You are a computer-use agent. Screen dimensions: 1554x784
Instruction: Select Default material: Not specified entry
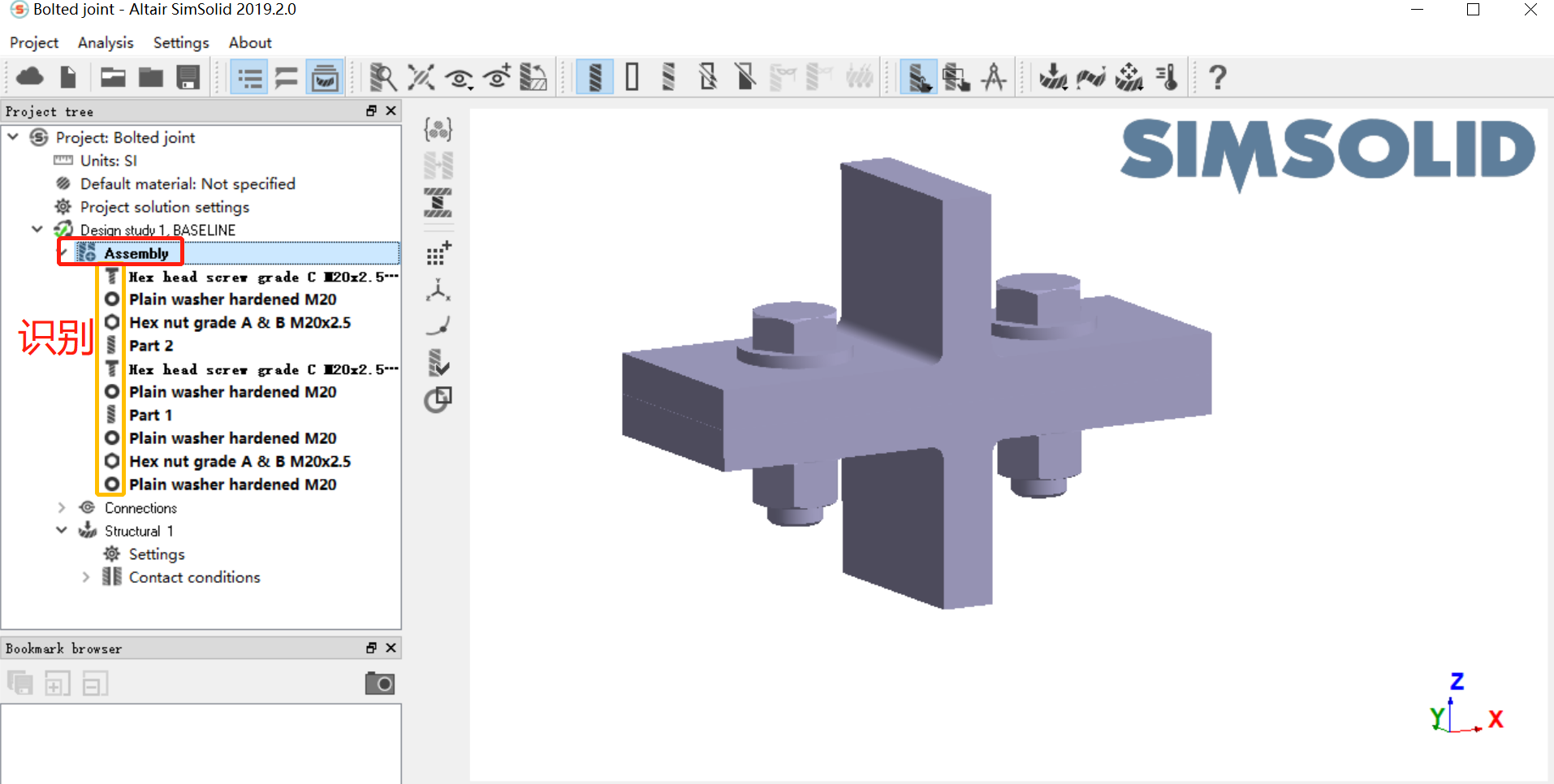coord(187,184)
